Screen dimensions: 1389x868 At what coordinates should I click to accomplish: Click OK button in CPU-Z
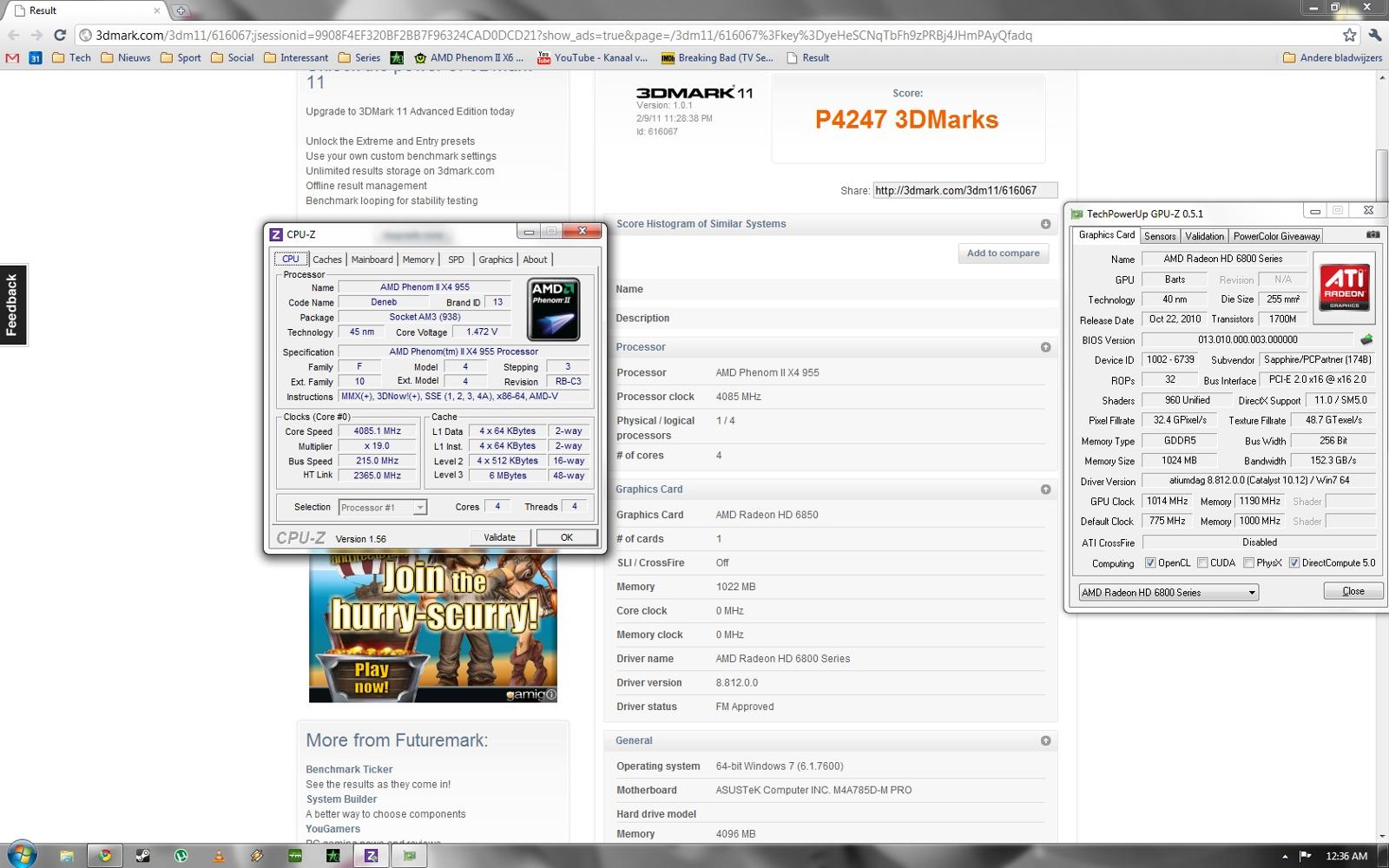567,537
